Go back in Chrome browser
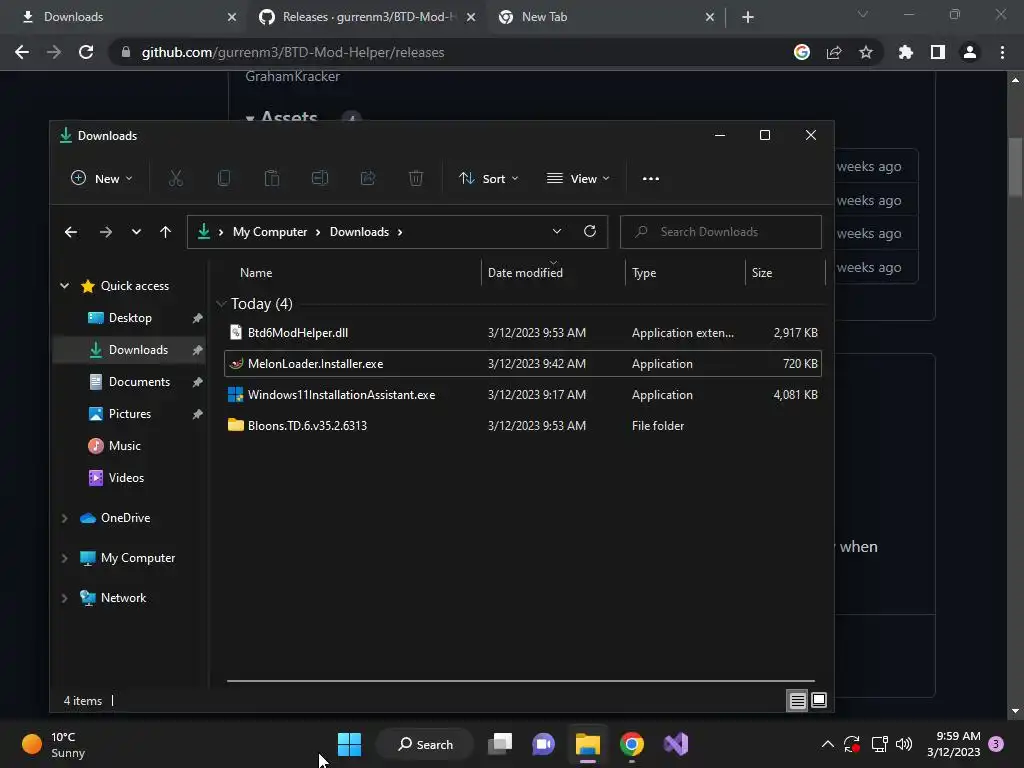The width and height of the screenshot is (1024, 768). coord(22,52)
